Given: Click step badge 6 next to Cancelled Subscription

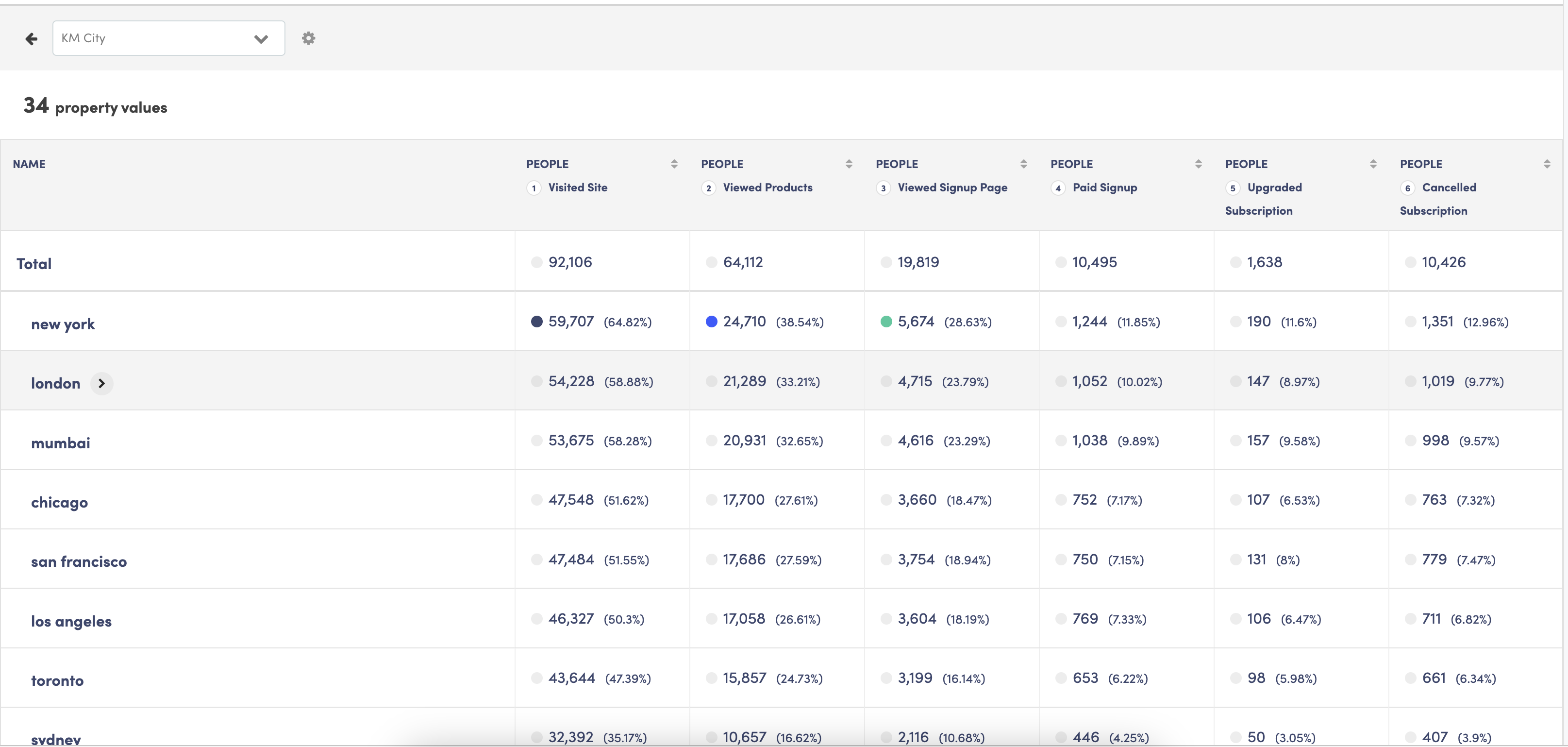Looking at the screenshot, I should [x=1407, y=188].
